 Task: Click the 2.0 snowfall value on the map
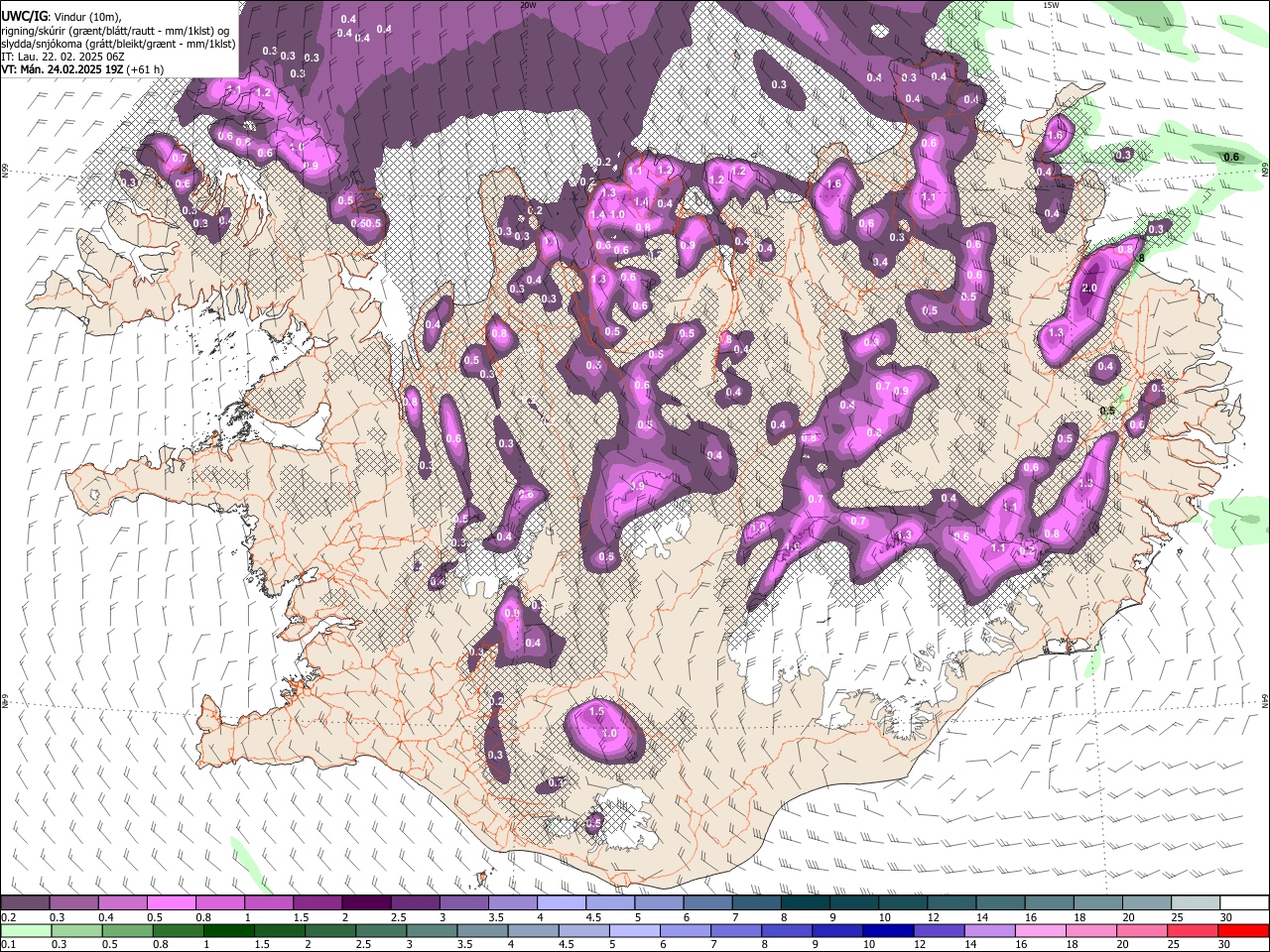1088,289
